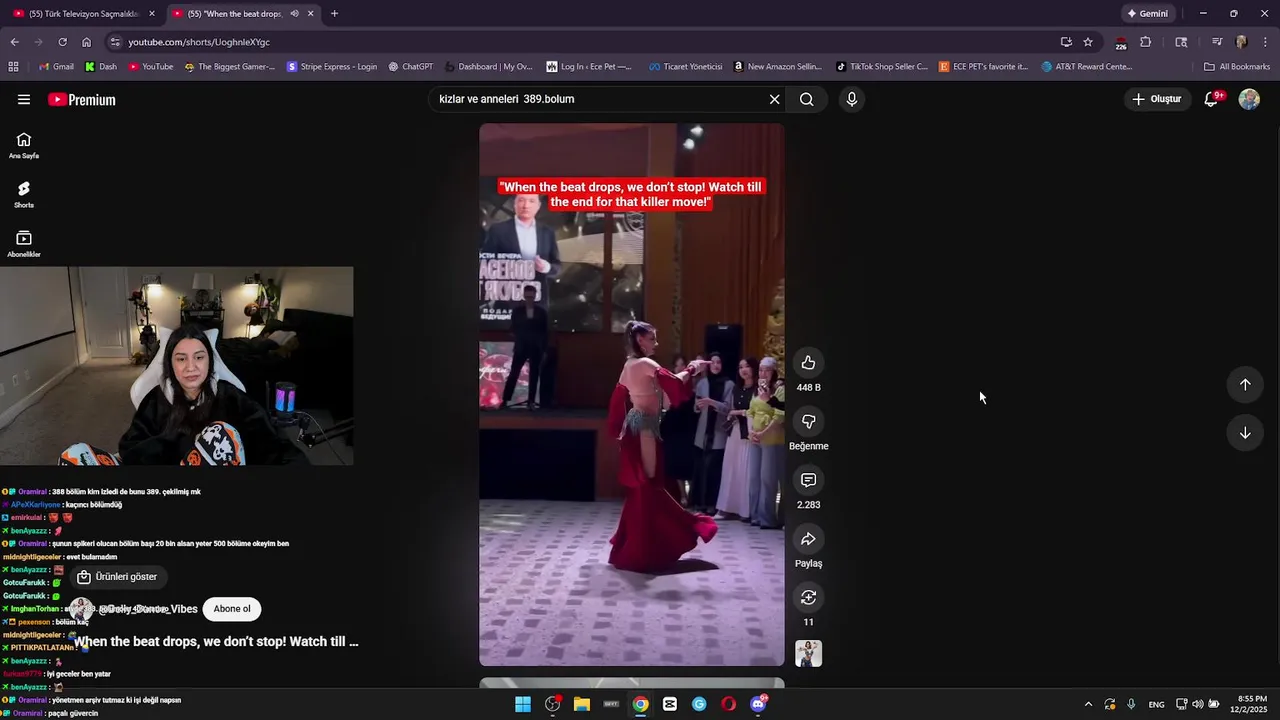Clear the search box with X
This screenshot has width=1280, height=720.
point(774,99)
